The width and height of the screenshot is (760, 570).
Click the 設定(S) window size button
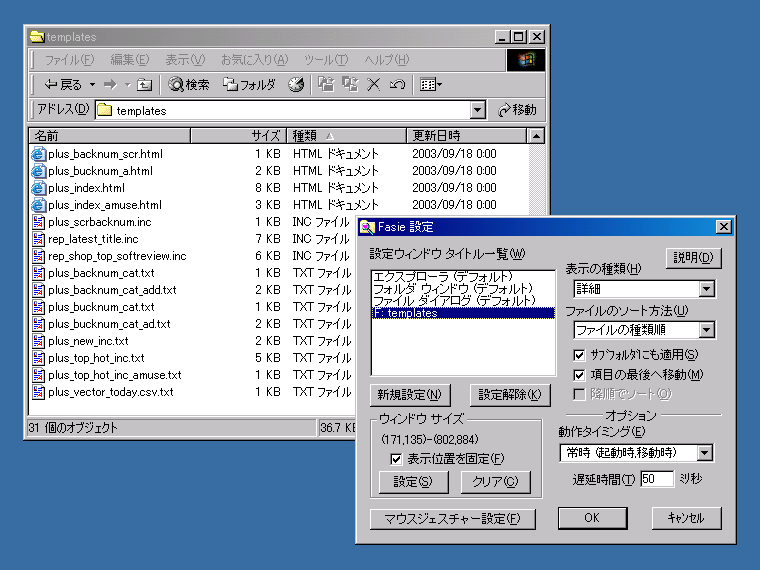pos(413,482)
